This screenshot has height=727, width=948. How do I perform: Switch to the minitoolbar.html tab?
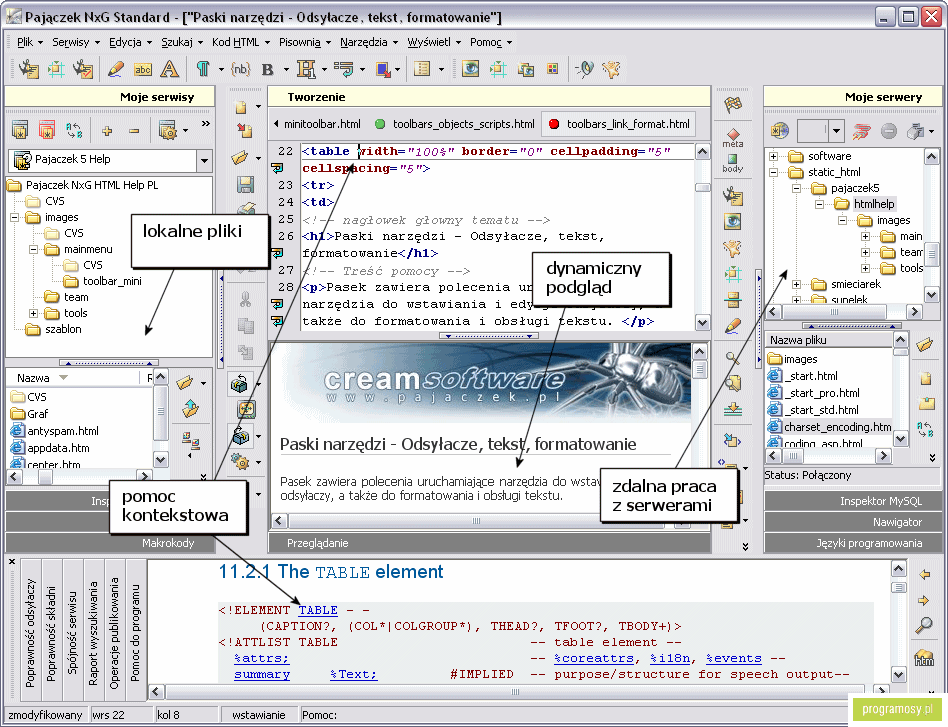tap(322, 124)
